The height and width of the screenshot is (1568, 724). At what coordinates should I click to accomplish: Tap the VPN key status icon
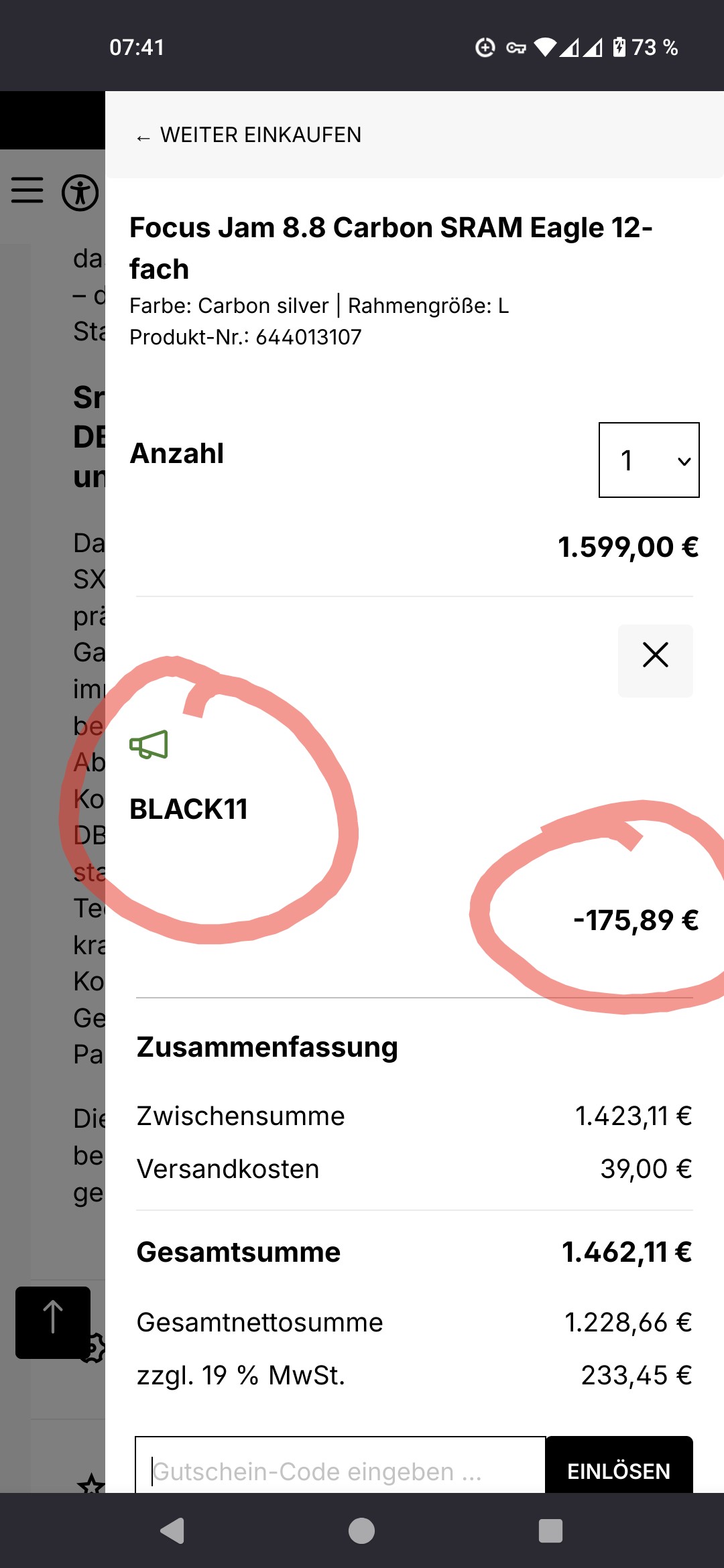516,48
